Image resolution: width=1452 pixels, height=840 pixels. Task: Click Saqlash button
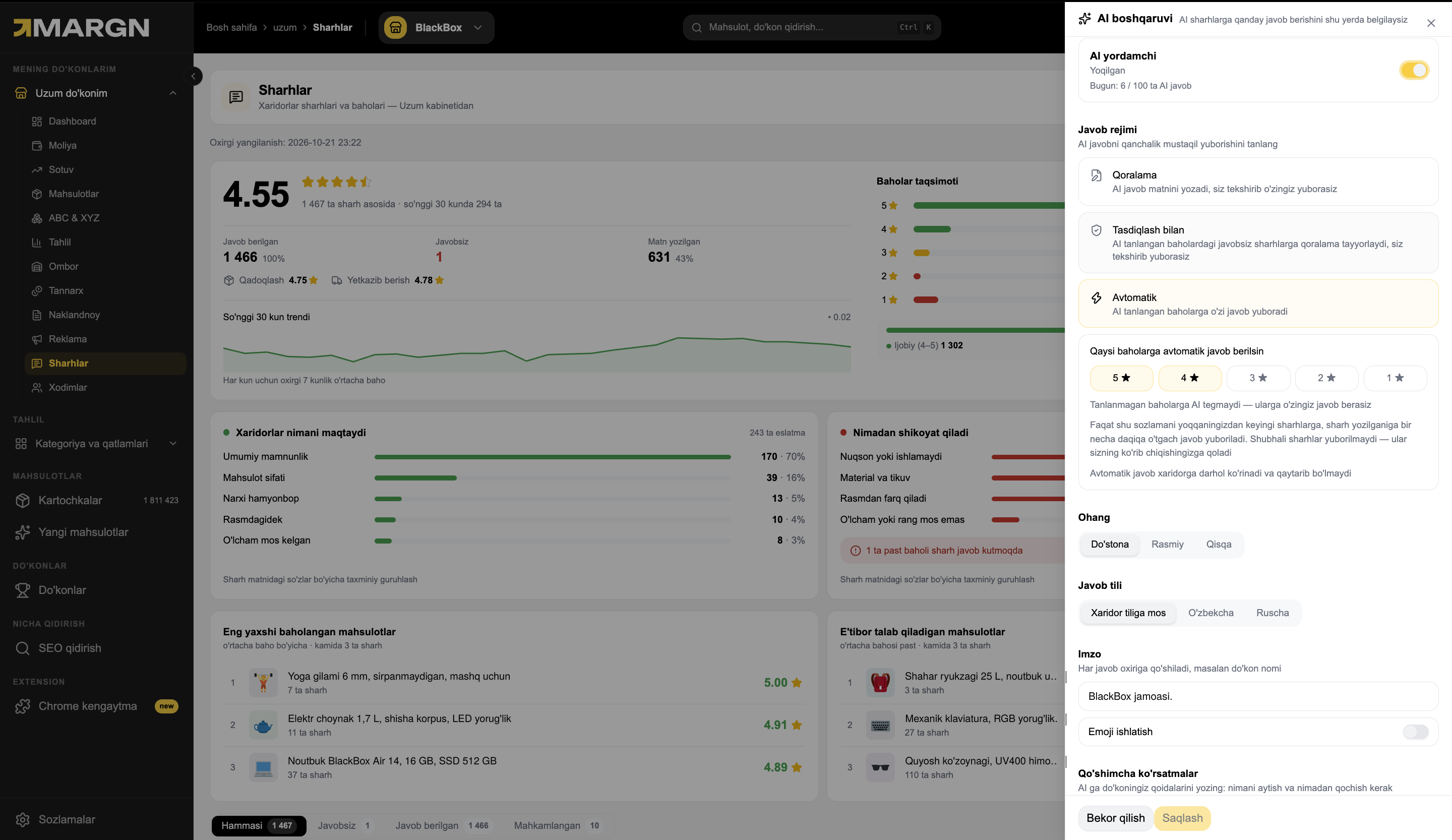point(1182,819)
